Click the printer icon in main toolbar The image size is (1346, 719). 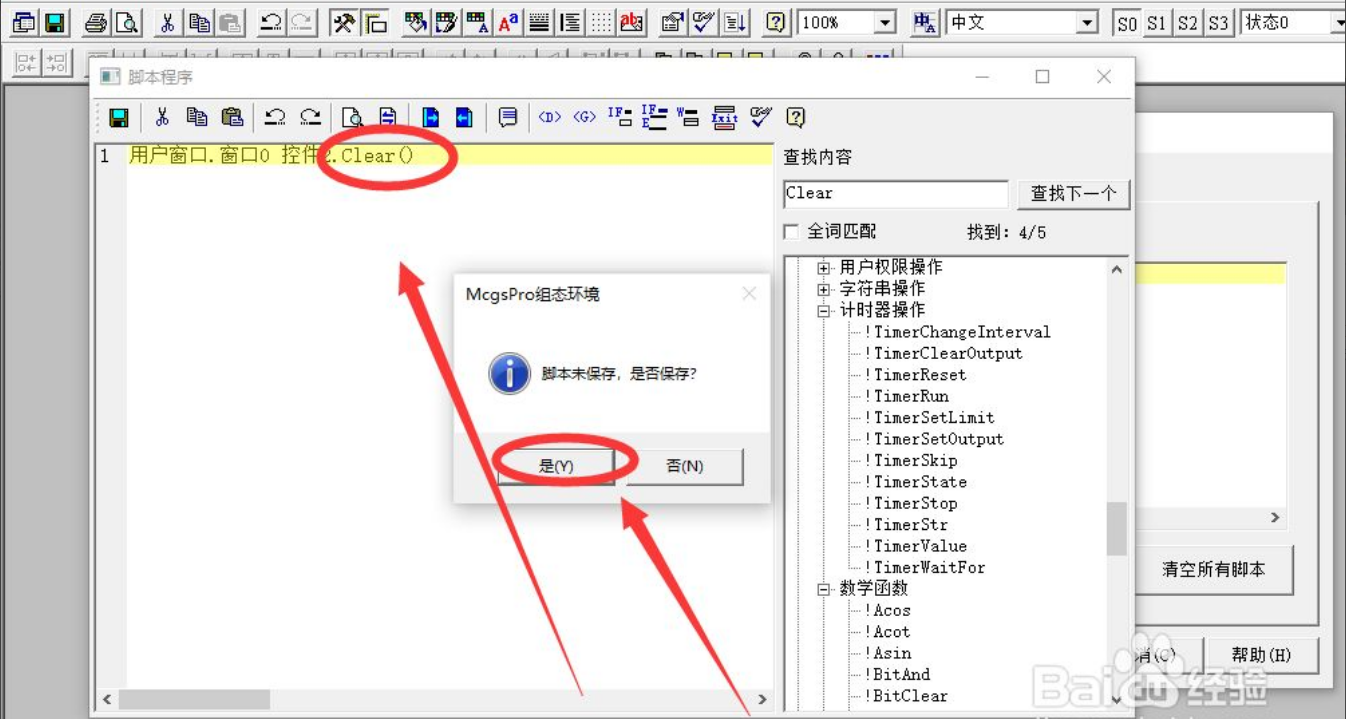click(x=95, y=22)
